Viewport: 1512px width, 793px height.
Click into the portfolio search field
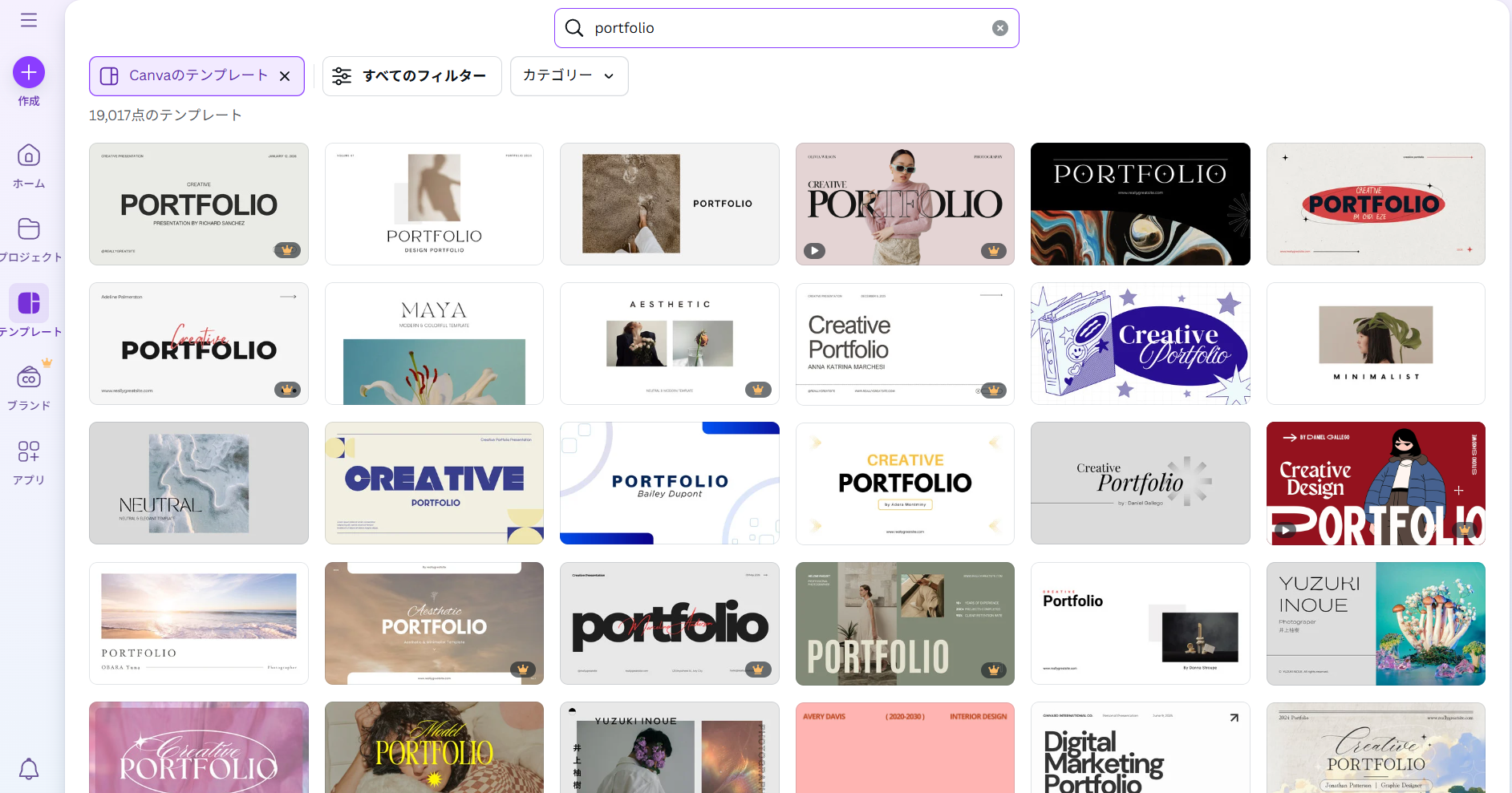[786, 28]
